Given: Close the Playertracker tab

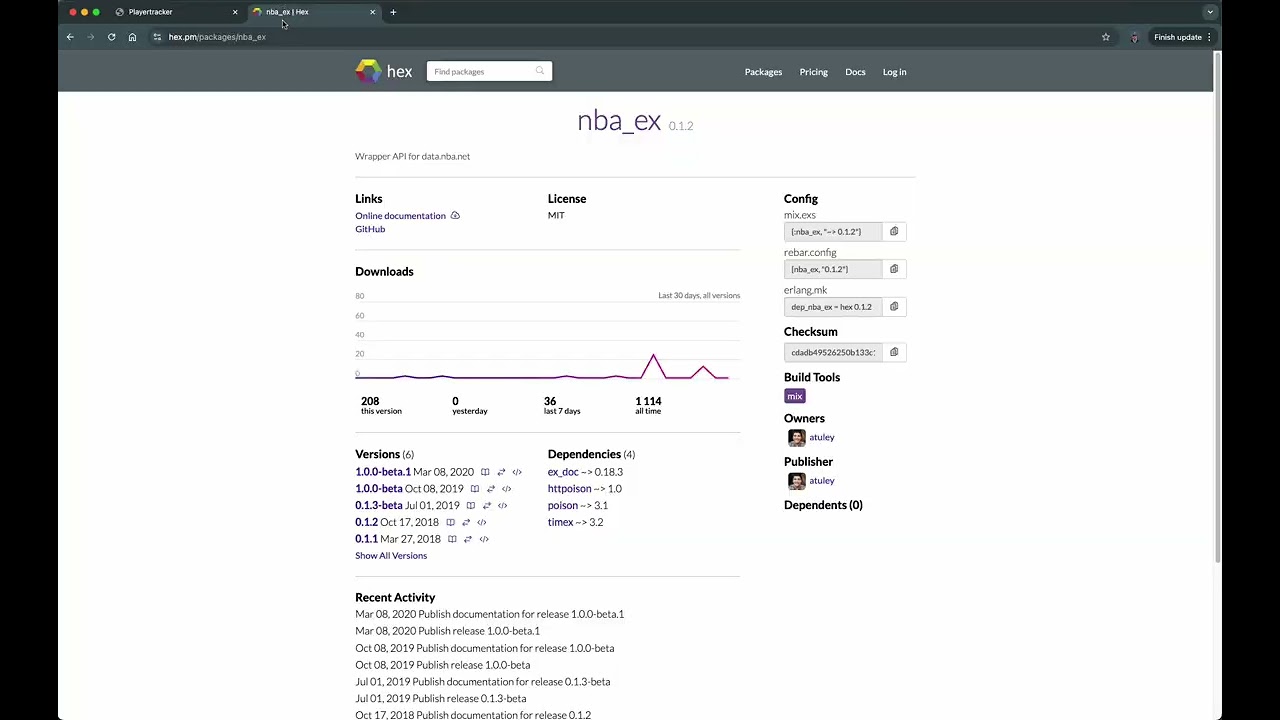Looking at the screenshot, I should coord(235,12).
